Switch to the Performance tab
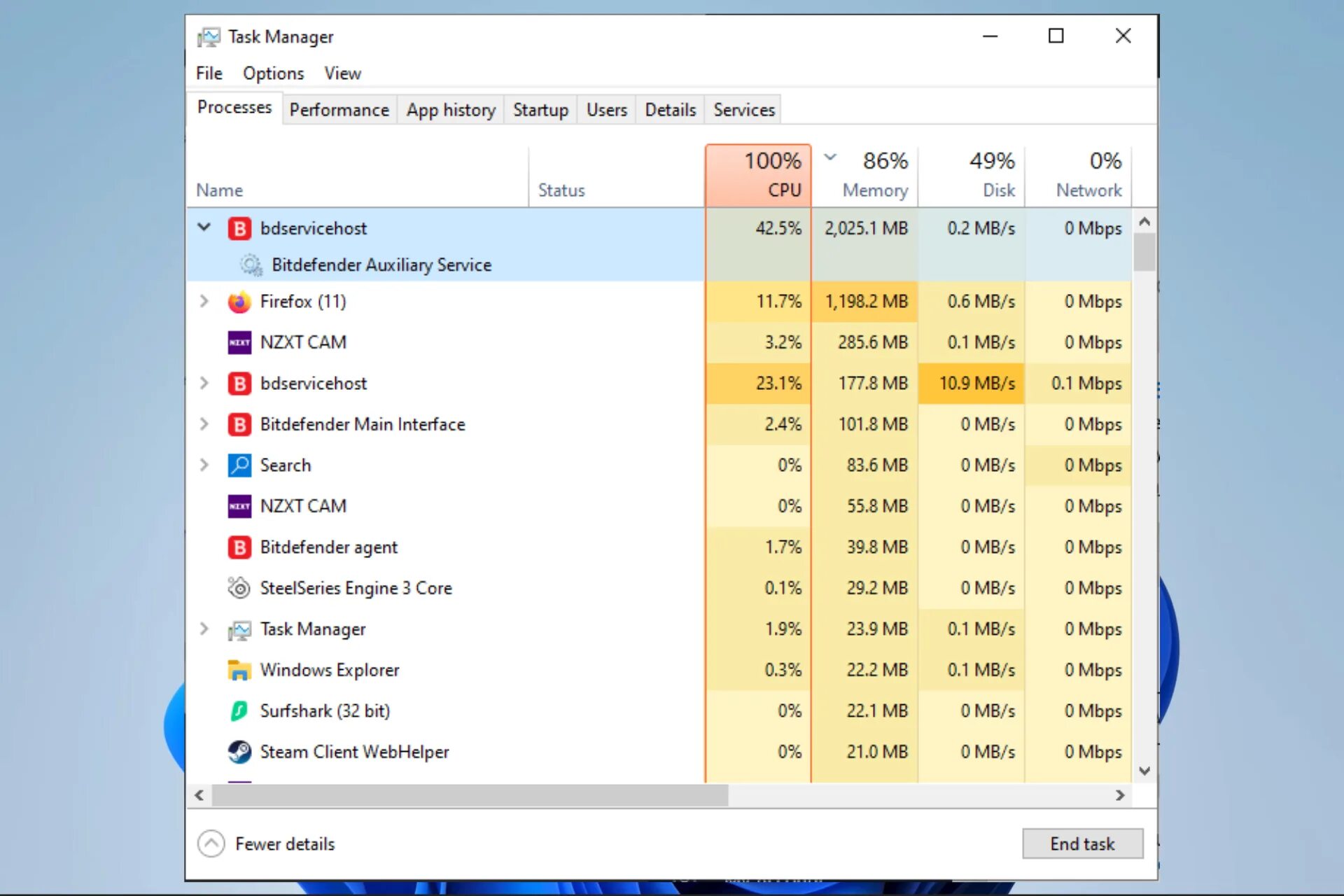 [x=339, y=109]
